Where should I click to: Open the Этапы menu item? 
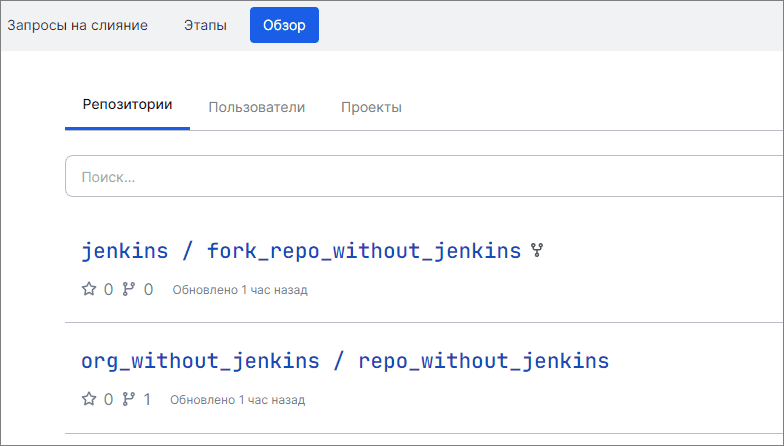(x=205, y=25)
